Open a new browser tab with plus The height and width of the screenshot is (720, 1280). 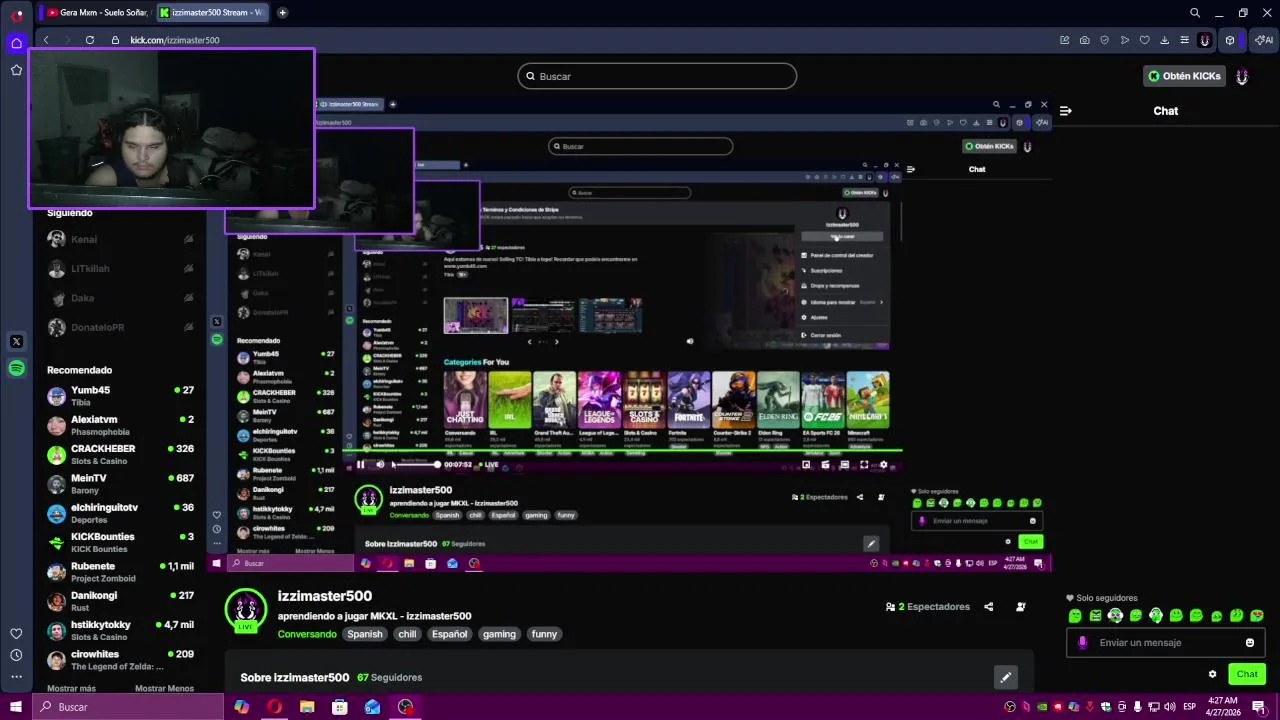pyautogui.click(x=282, y=13)
